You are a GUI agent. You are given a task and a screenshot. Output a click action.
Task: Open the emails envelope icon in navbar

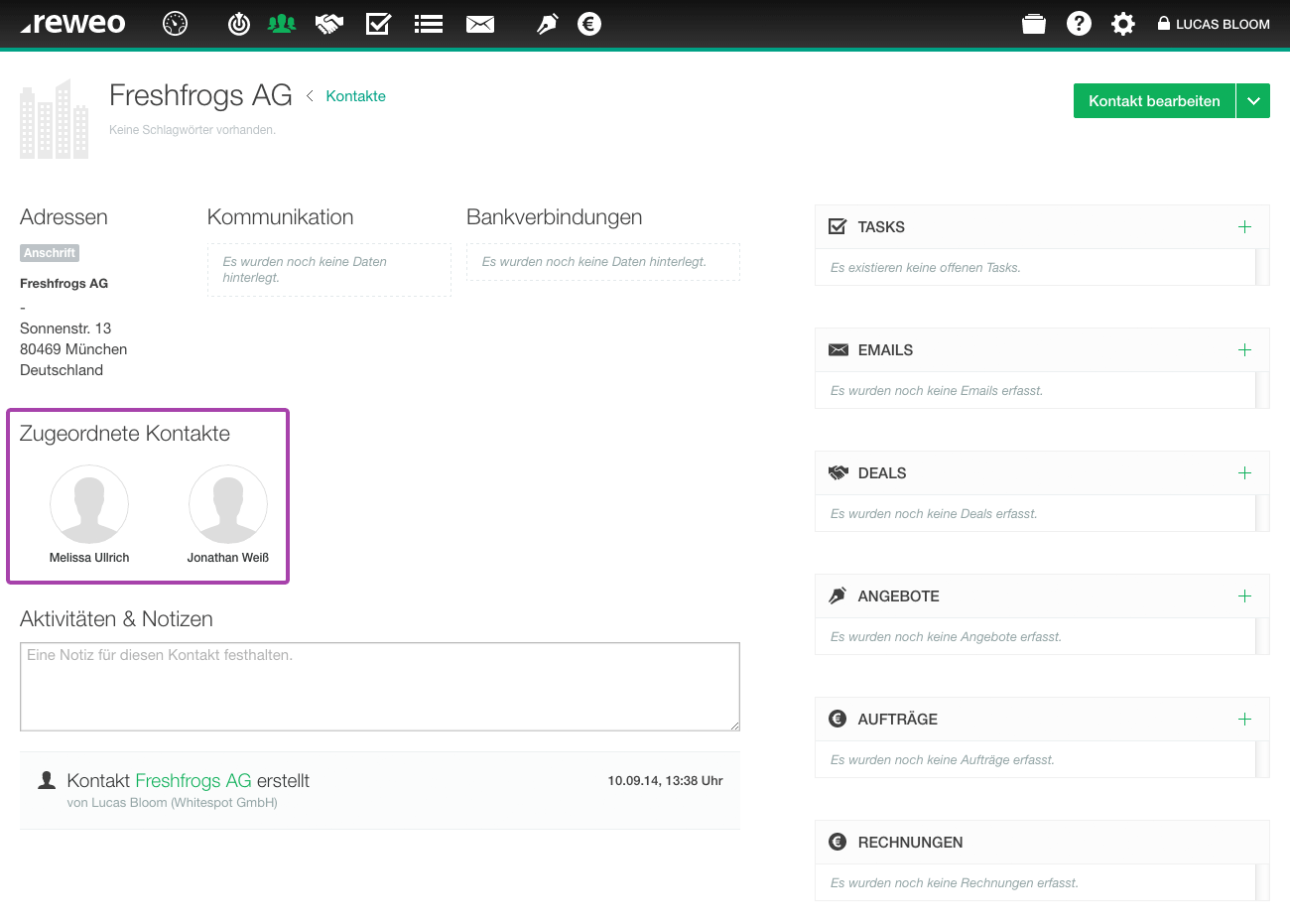pyautogui.click(x=480, y=24)
